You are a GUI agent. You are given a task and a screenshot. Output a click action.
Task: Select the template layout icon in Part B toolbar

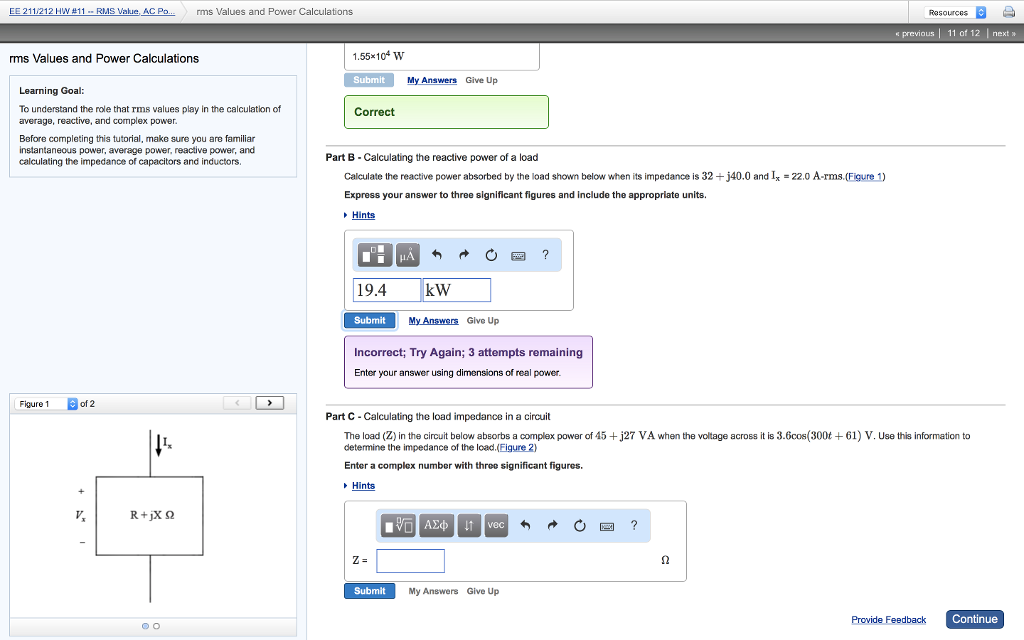coord(375,254)
